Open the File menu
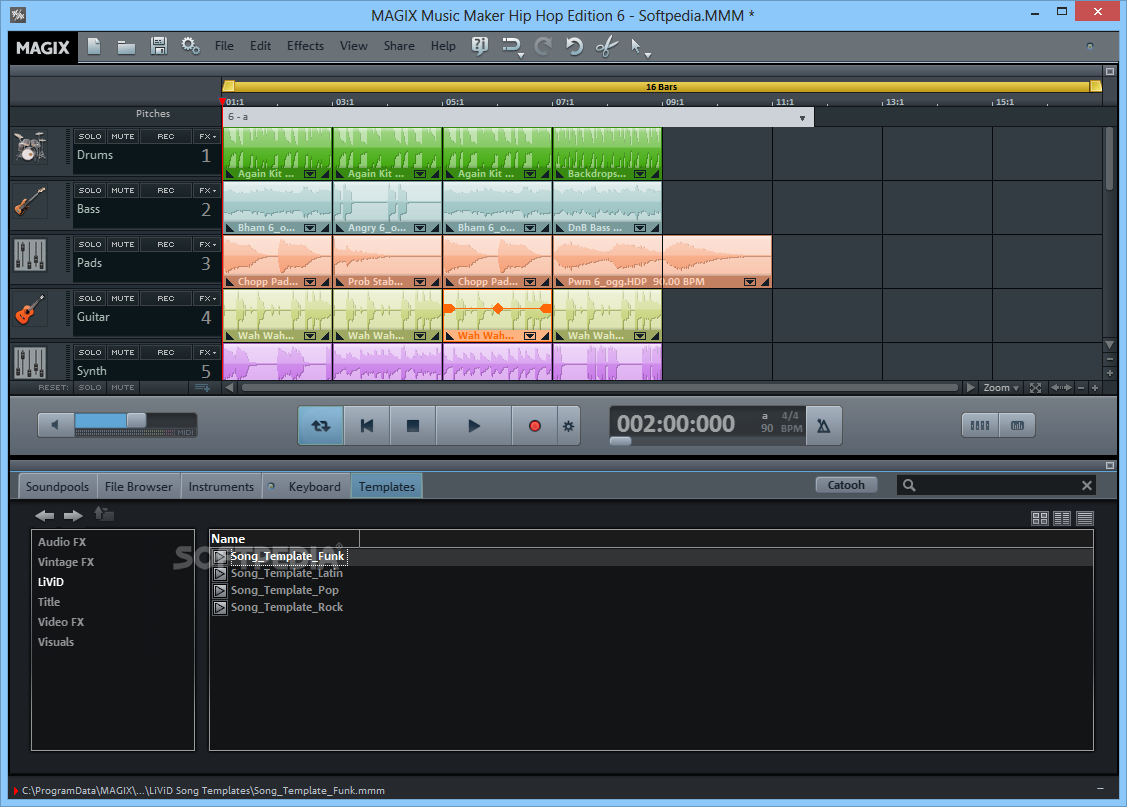Image resolution: width=1127 pixels, height=807 pixels. tap(224, 46)
